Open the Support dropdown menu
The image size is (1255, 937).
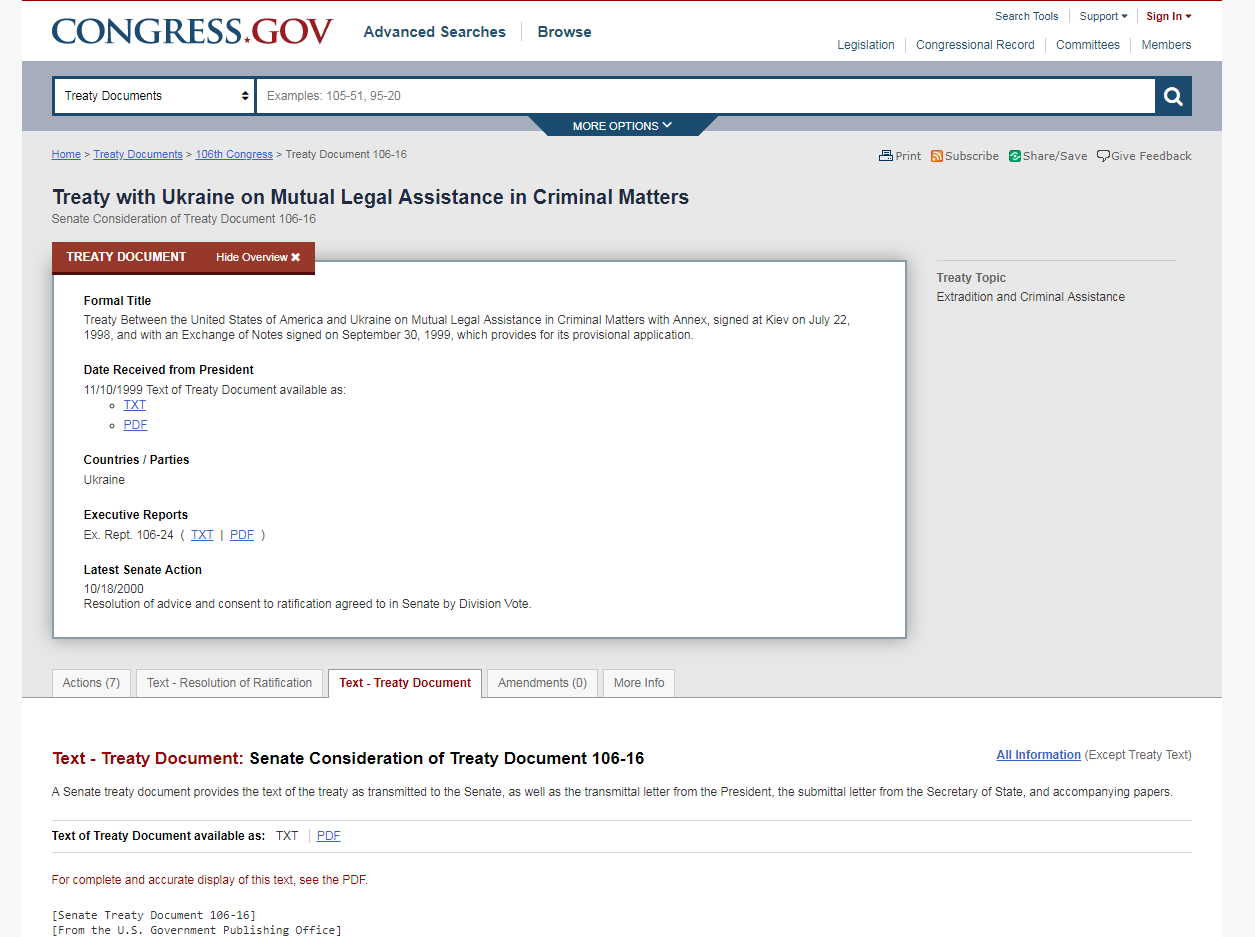pyautogui.click(x=1103, y=16)
